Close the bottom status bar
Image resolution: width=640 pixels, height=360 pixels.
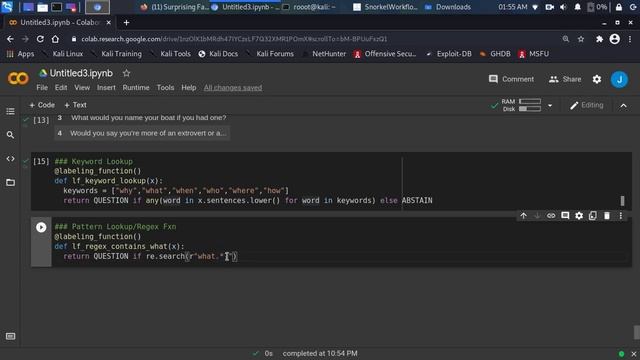pyautogui.click(x=633, y=354)
